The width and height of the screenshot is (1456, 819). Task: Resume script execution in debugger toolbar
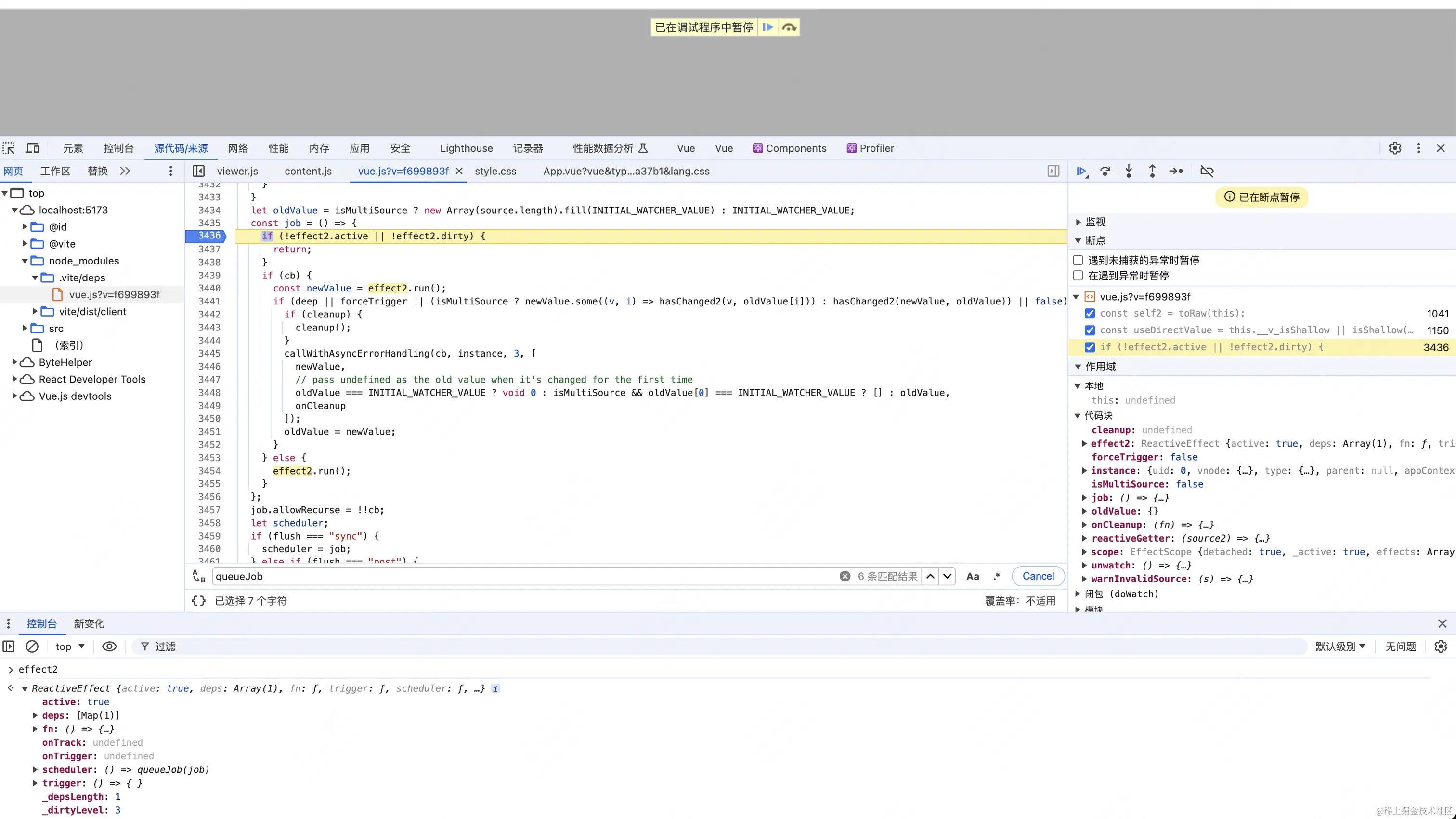click(x=1082, y=172)
